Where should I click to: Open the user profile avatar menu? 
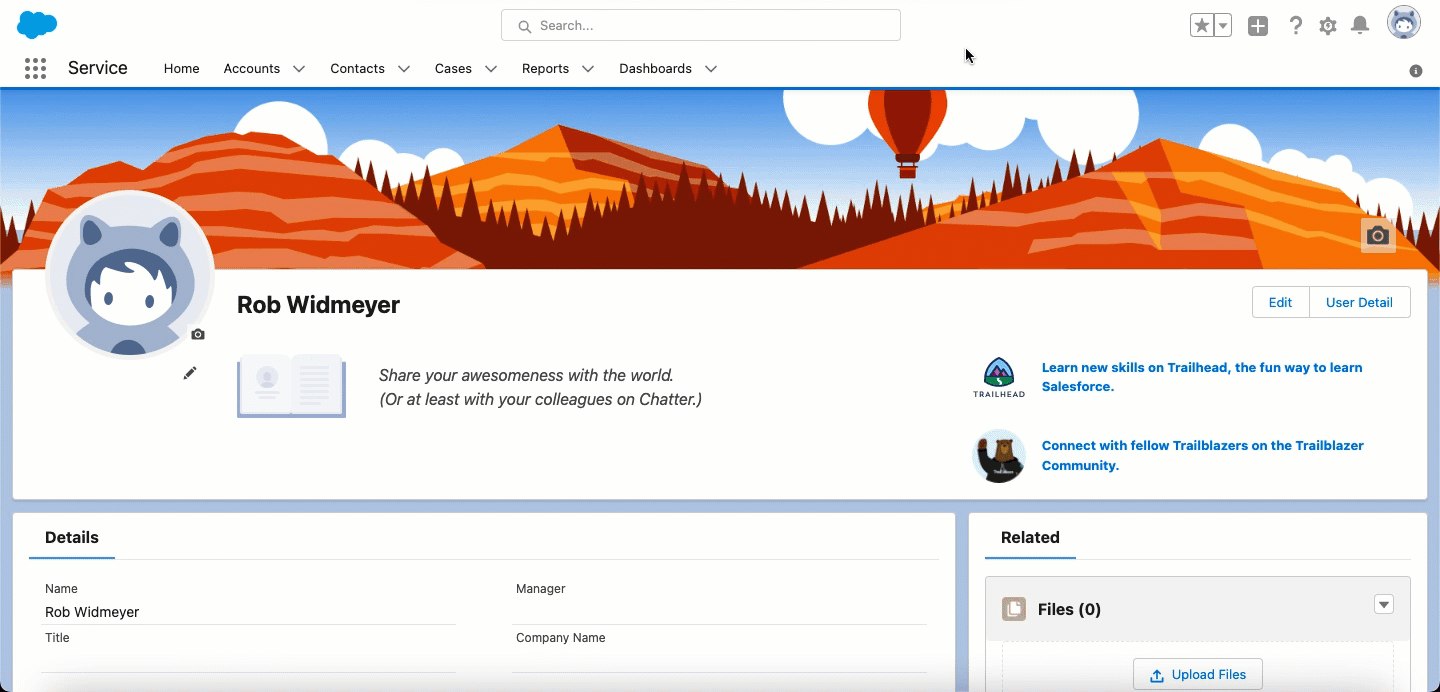point(1404,23)
